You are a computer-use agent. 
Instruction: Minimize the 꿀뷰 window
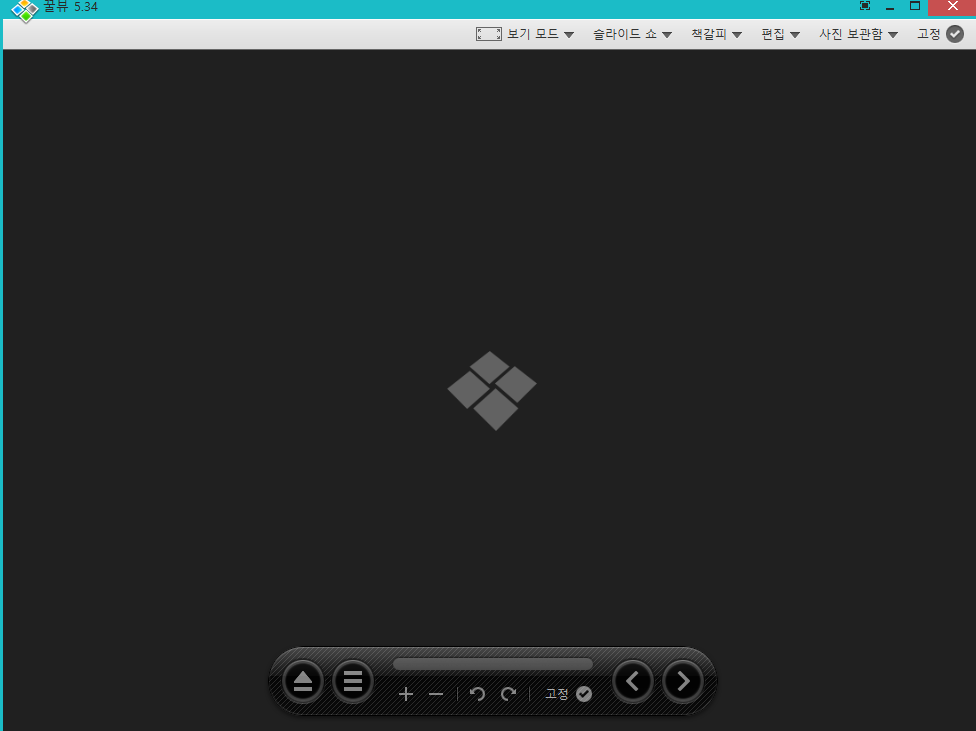(x=889, y=7)
